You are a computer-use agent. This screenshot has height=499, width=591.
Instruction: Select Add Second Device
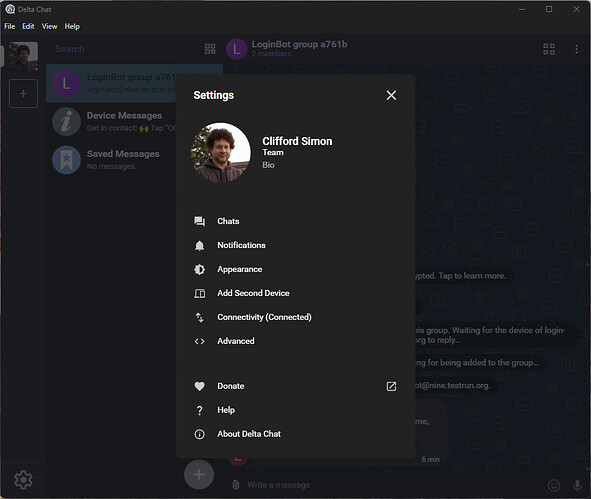point(296,293)
